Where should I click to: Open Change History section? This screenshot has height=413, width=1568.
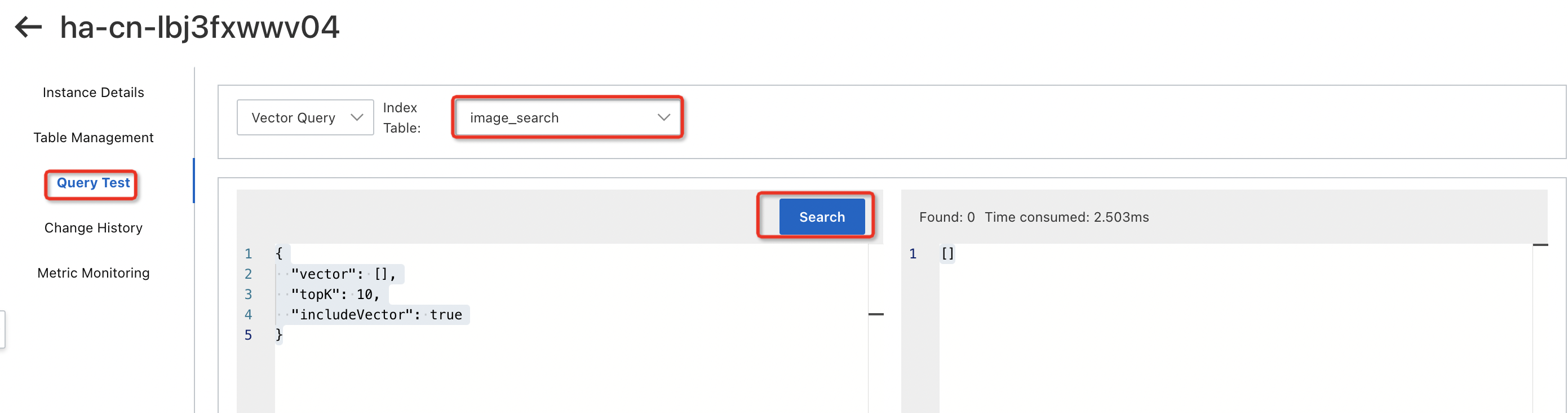click(93, 228)
